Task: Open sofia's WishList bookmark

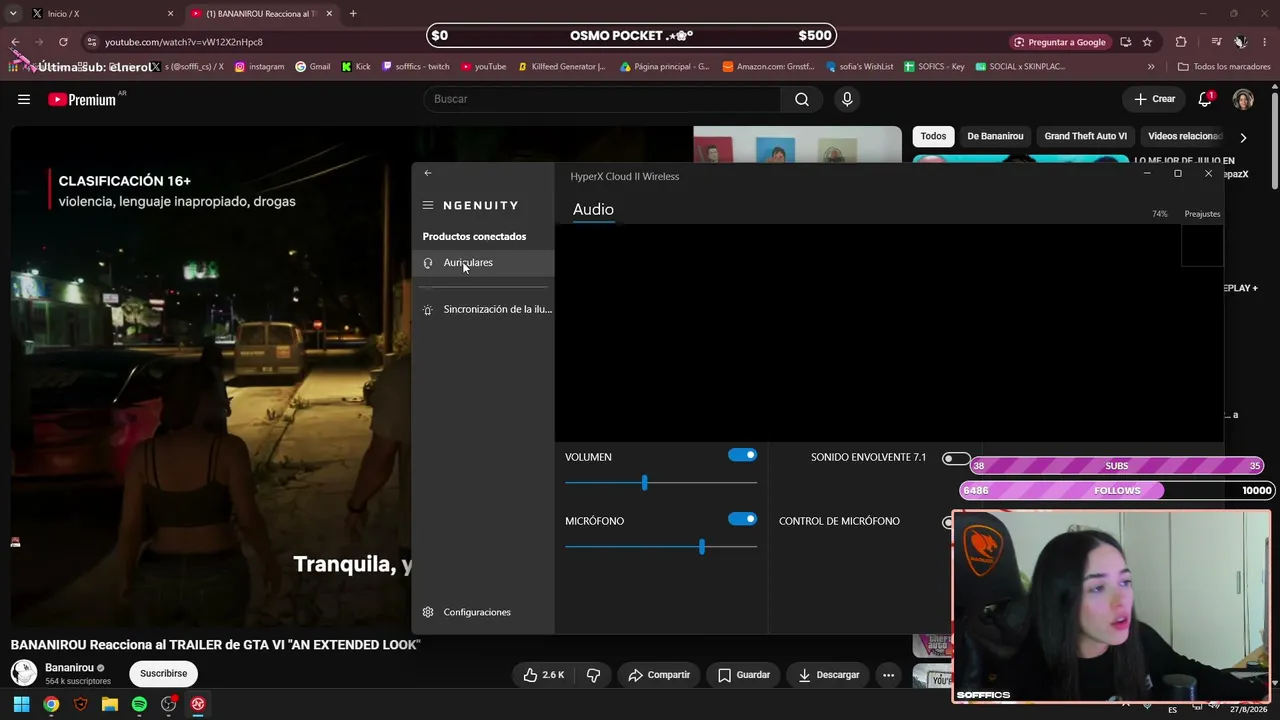Action: click(860, 67)
